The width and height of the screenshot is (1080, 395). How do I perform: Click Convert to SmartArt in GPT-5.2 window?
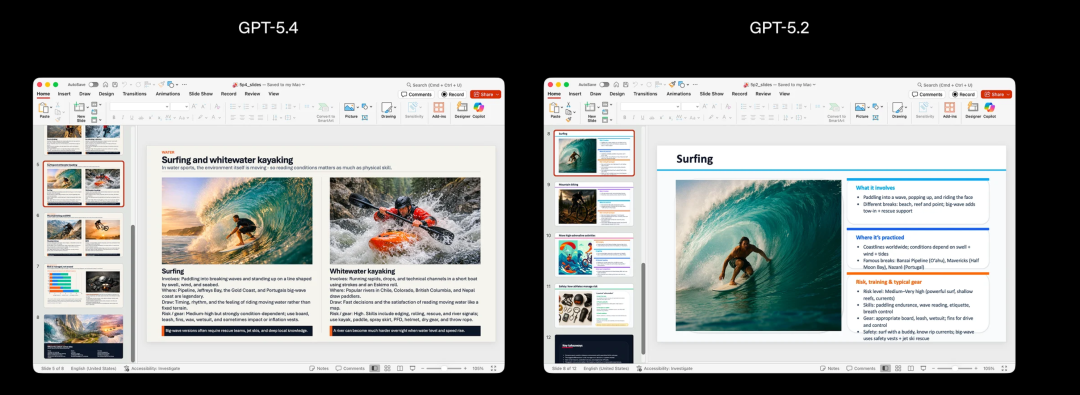(x=836, y=112)
